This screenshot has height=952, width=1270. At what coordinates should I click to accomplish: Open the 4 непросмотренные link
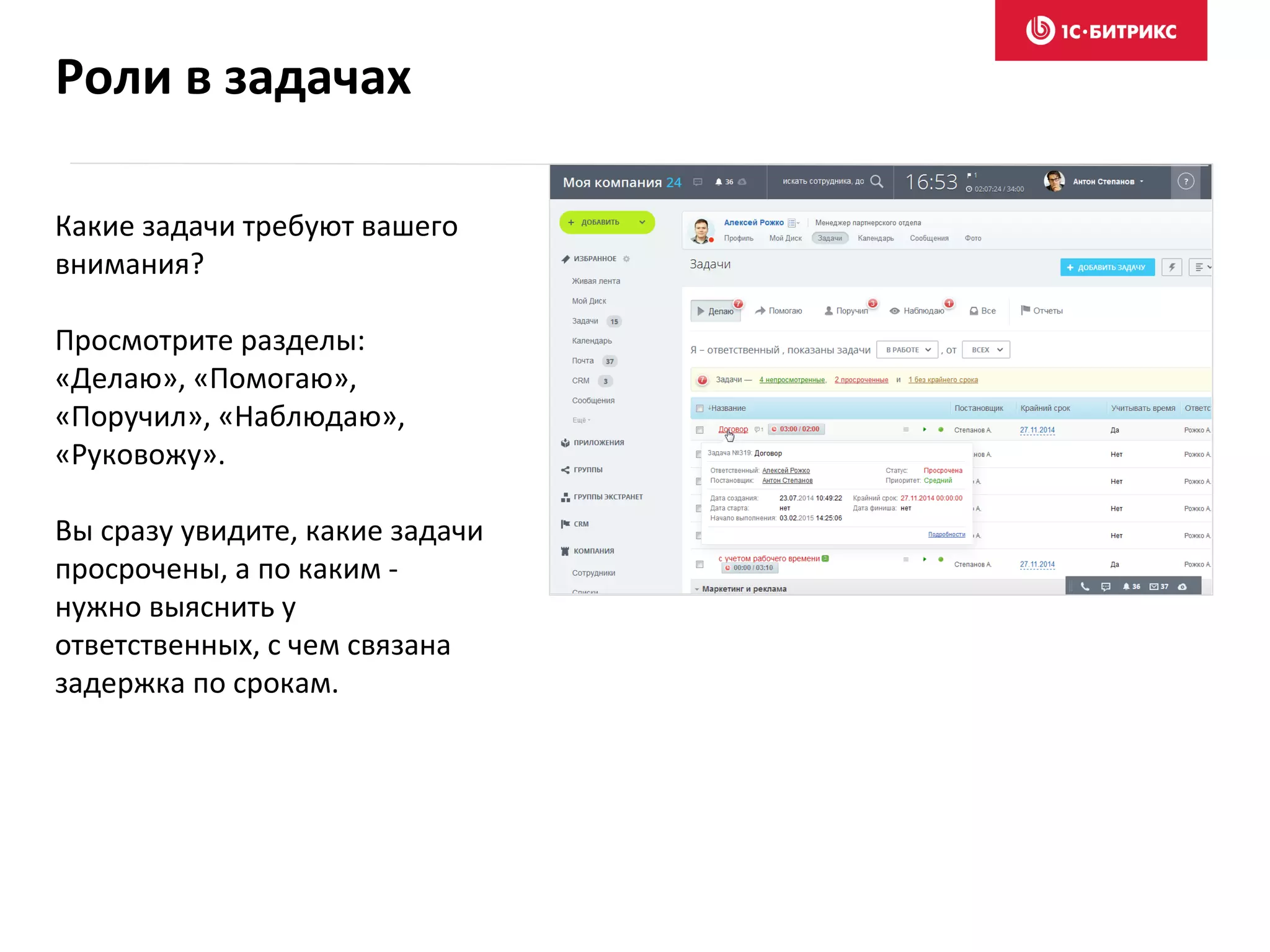[x=793, y=380]
